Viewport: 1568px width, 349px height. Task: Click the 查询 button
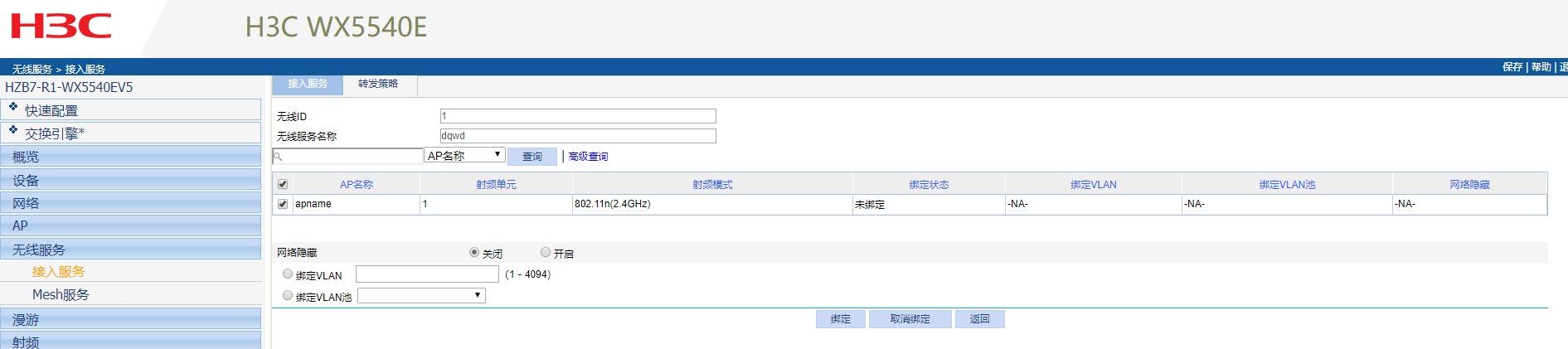coord(532,156)
